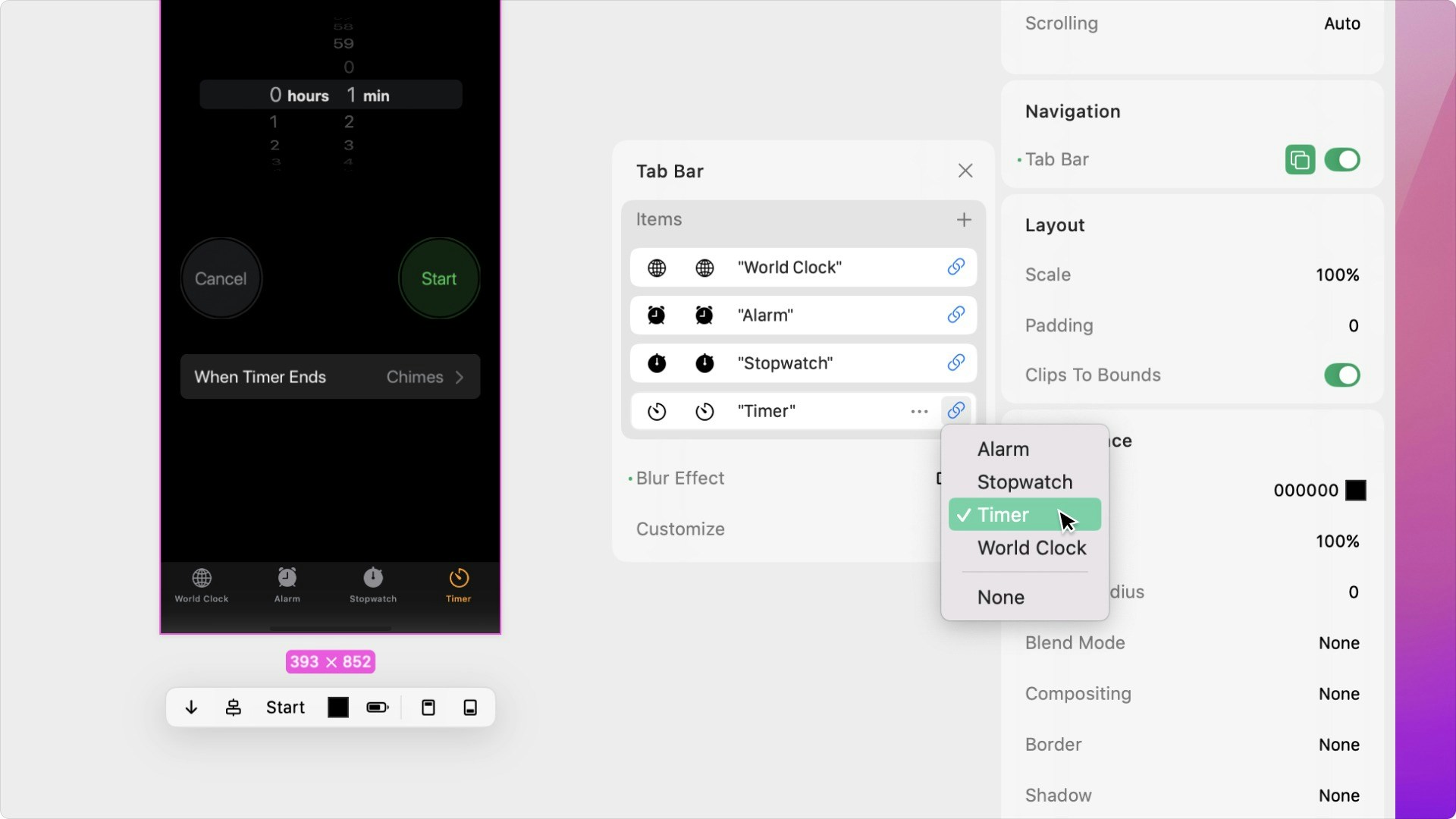Select None in the link popup menu
This screenshot has height=819, width=1456.
pos(1000,598)
